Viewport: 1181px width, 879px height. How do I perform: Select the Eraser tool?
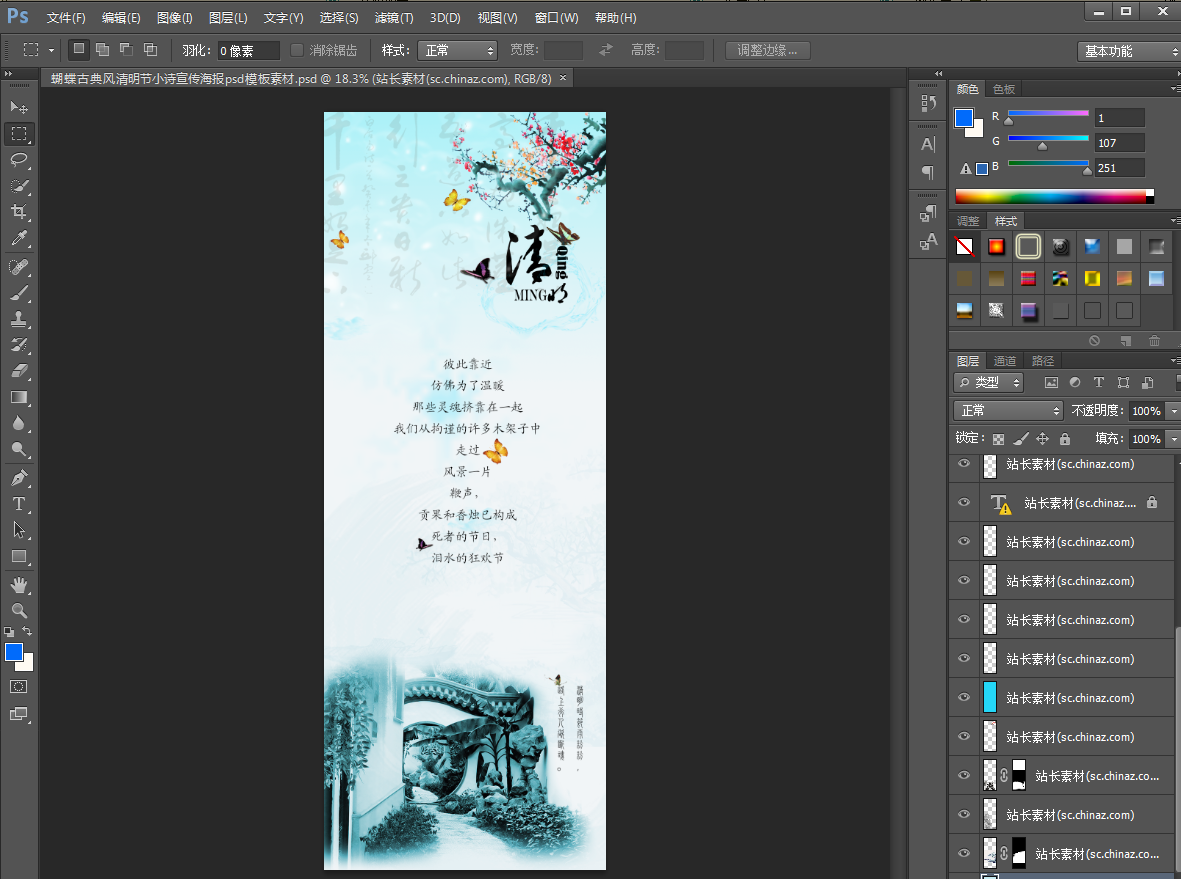click(x=19, y=371)
